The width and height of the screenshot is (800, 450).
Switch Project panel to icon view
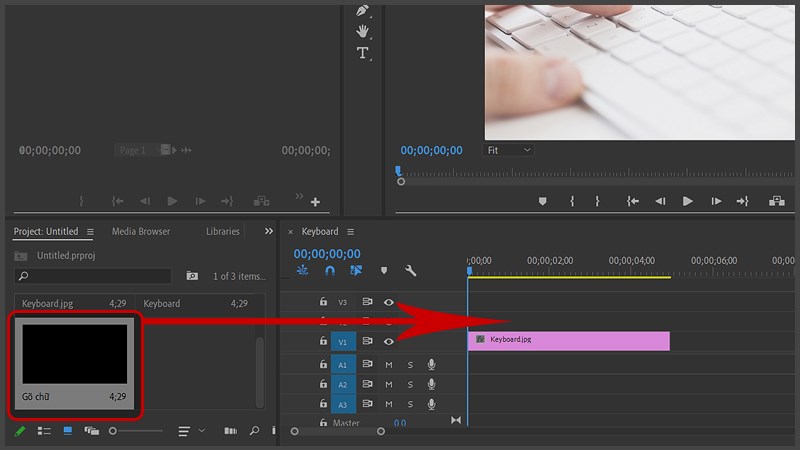(68, 431)
